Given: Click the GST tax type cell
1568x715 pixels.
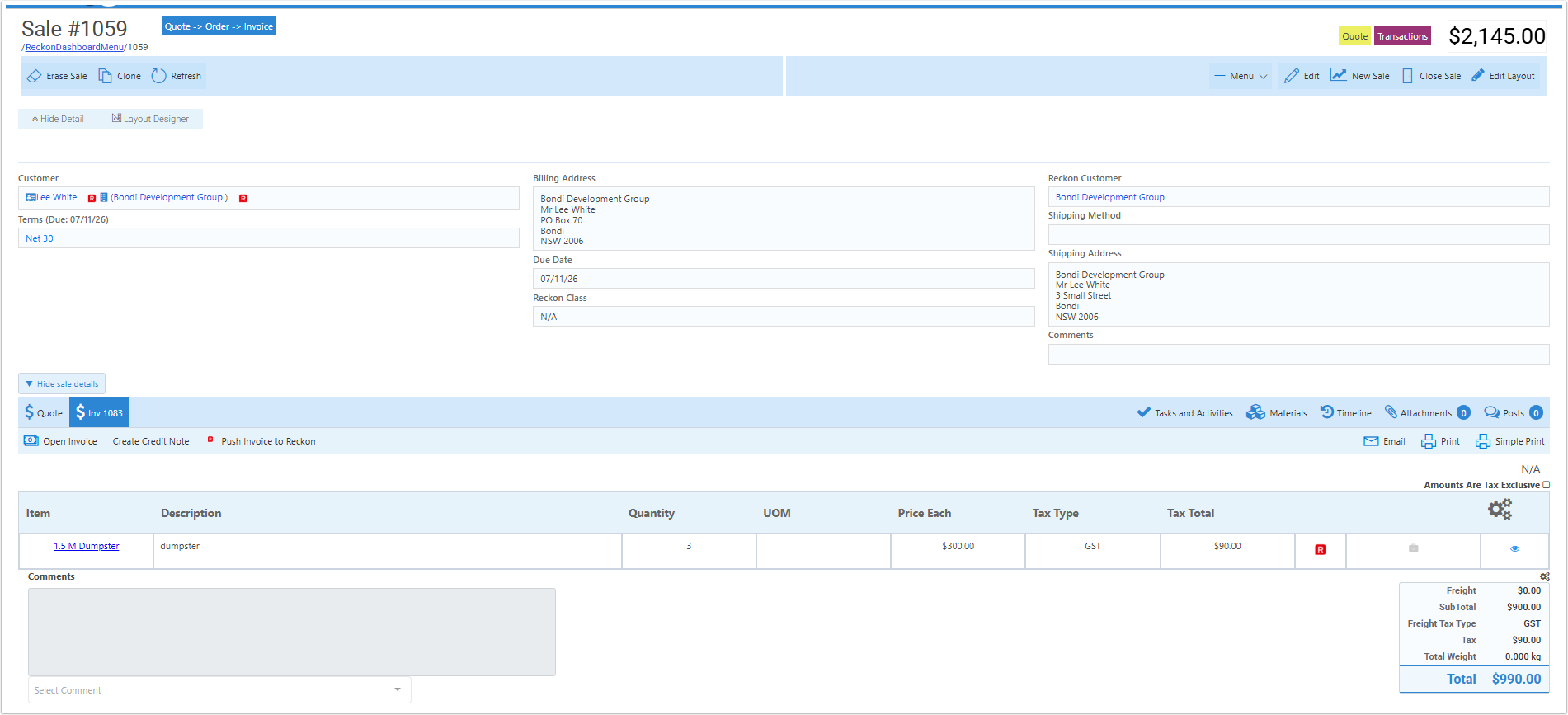Looking at the screenshot, I should [1093, 551].
